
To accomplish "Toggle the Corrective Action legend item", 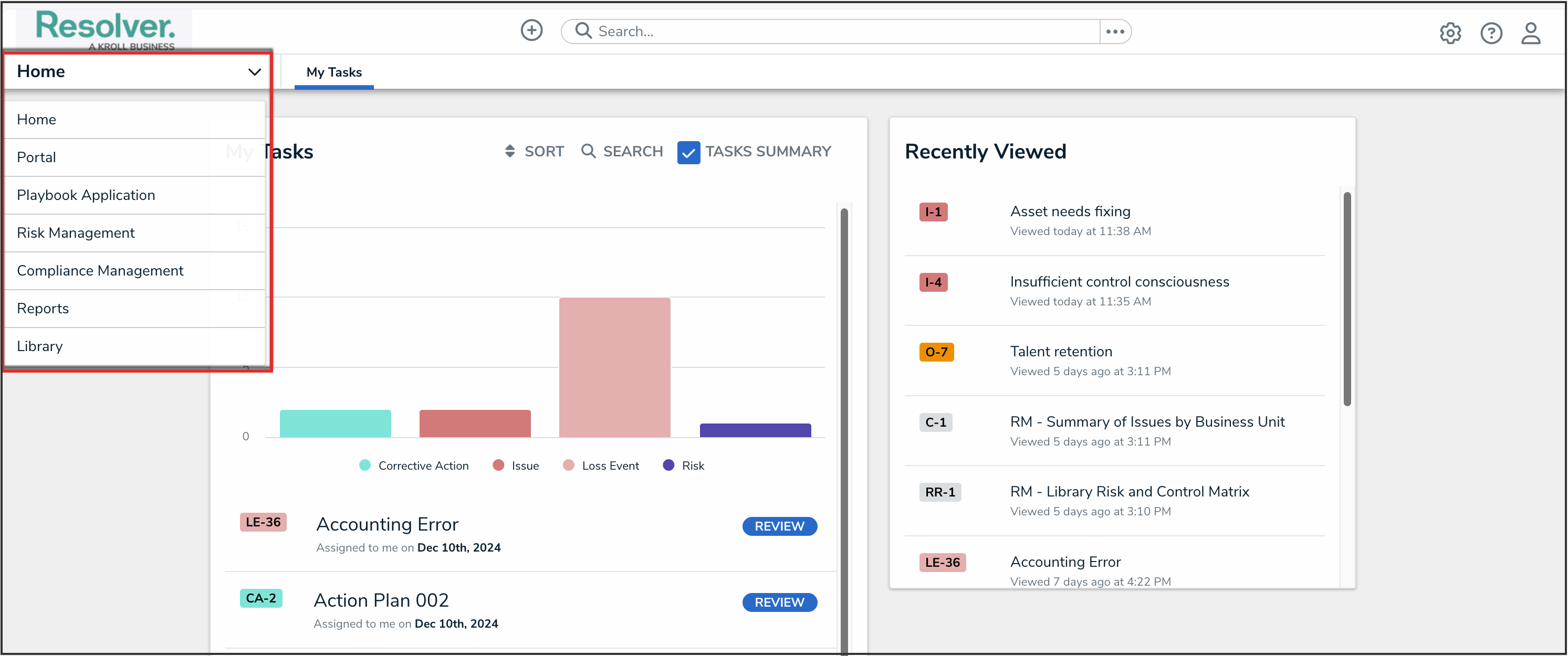I will (x=422, y=465).
